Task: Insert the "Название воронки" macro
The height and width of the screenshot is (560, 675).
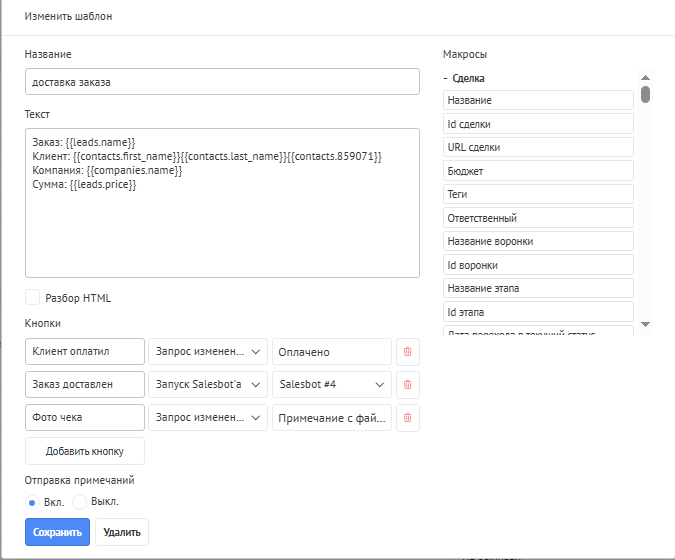Action: [x=538, y=241]
